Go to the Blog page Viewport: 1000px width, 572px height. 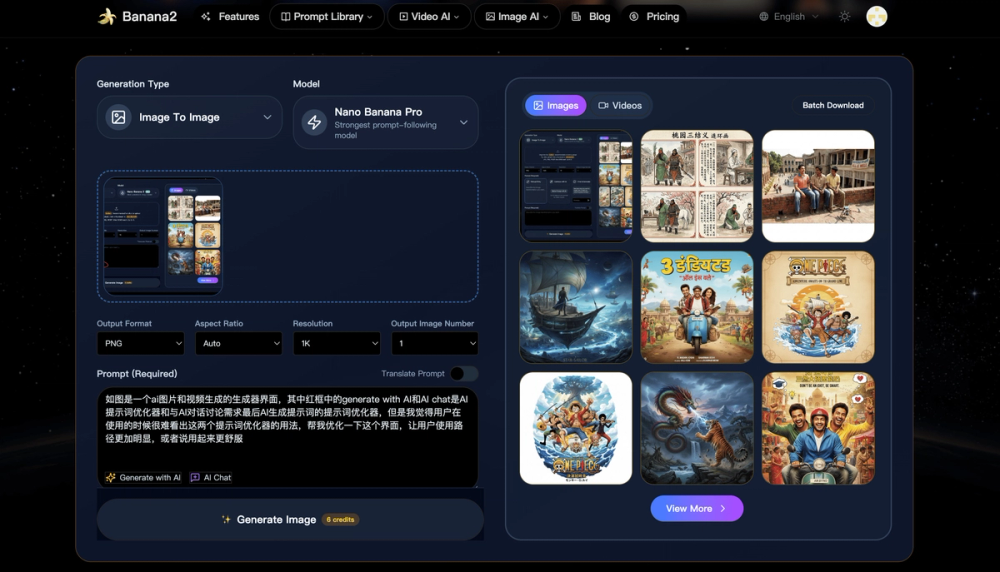click(591, 17)
